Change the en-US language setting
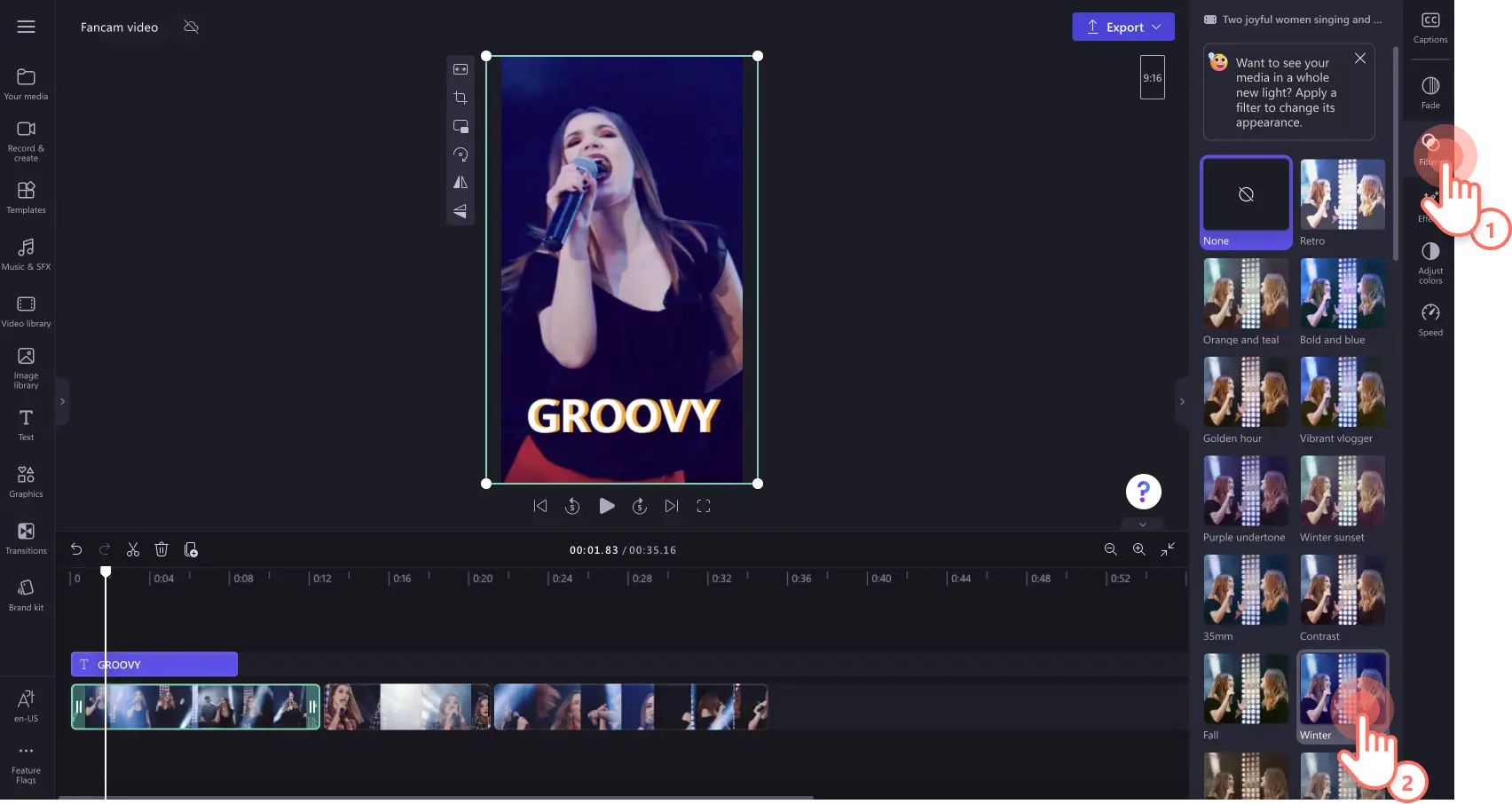Image resolution: width=1512 pixels, height=804 pixels. [x=27, y=706]
